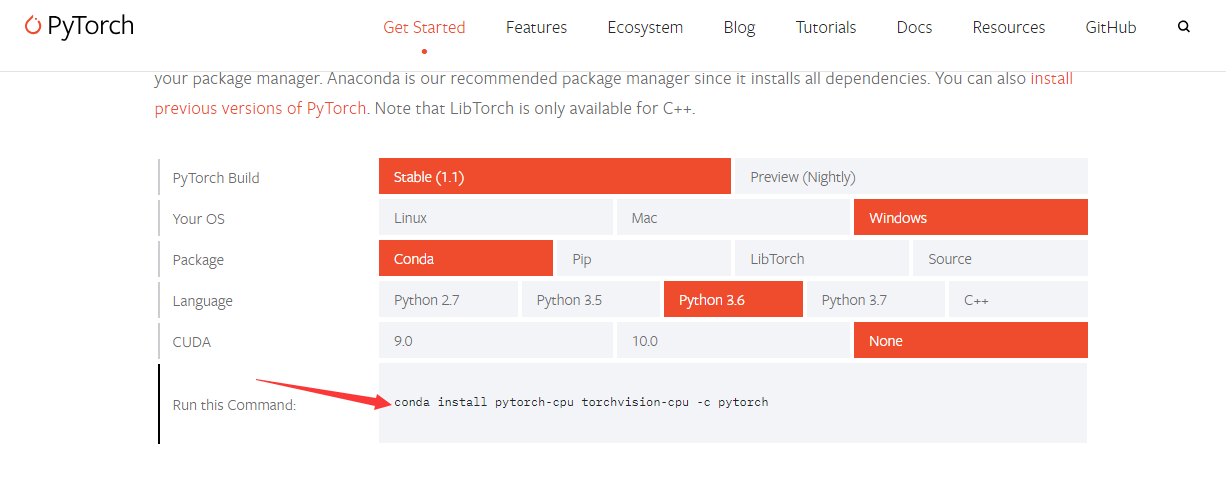
Task: Select Stable (1.1) build option
Action: pos(554,177)
